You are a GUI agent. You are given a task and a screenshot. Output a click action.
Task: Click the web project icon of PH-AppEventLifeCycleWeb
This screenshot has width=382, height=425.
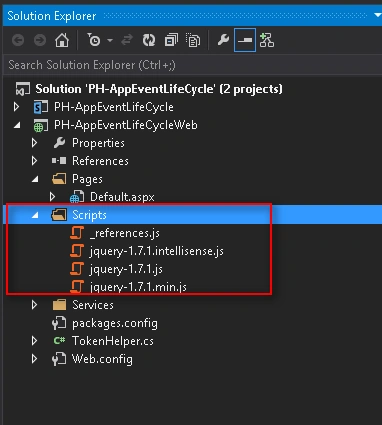click(41, 126)
